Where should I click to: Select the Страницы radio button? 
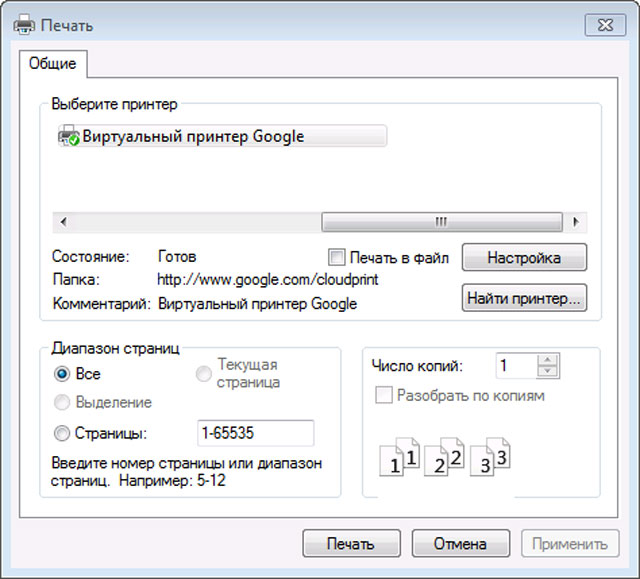click(62, 433)
